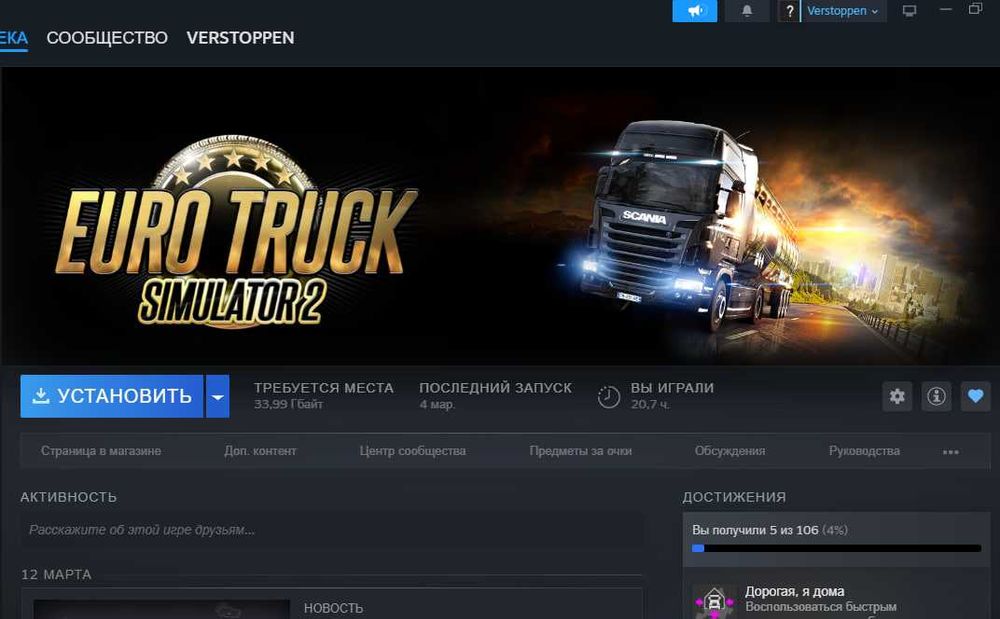Click Вы получили 5 из 106 text
The height and width of the screenshot is (619, 1000).
(755, 530)
